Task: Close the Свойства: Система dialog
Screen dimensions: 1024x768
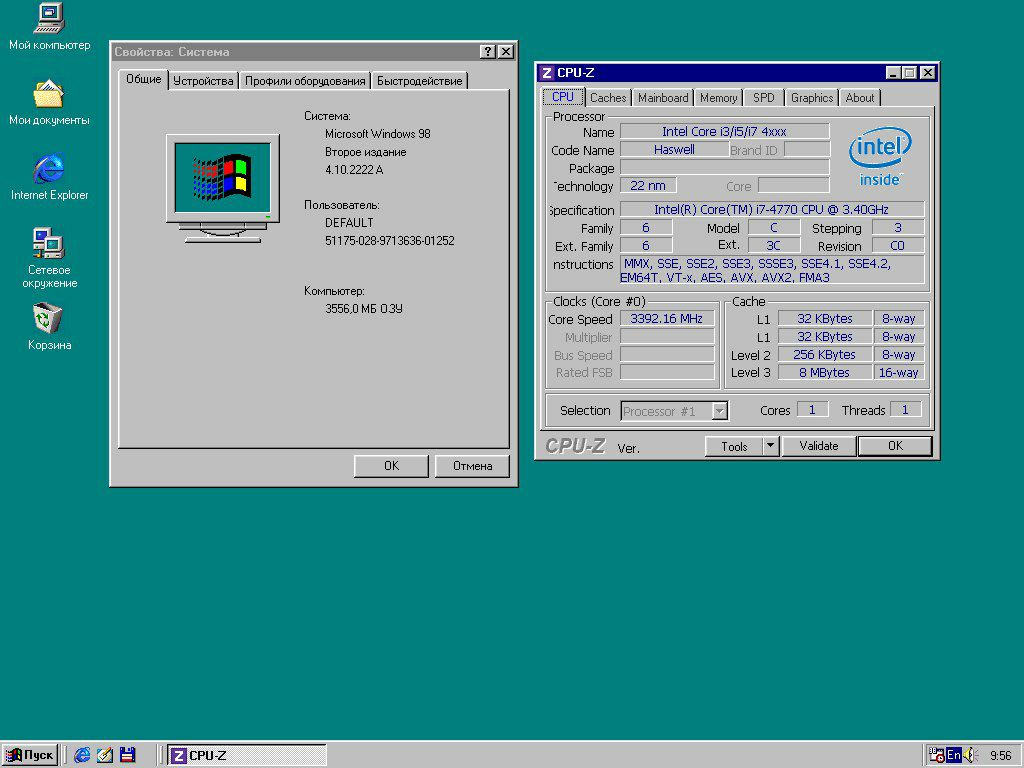Action: (505, 52)
